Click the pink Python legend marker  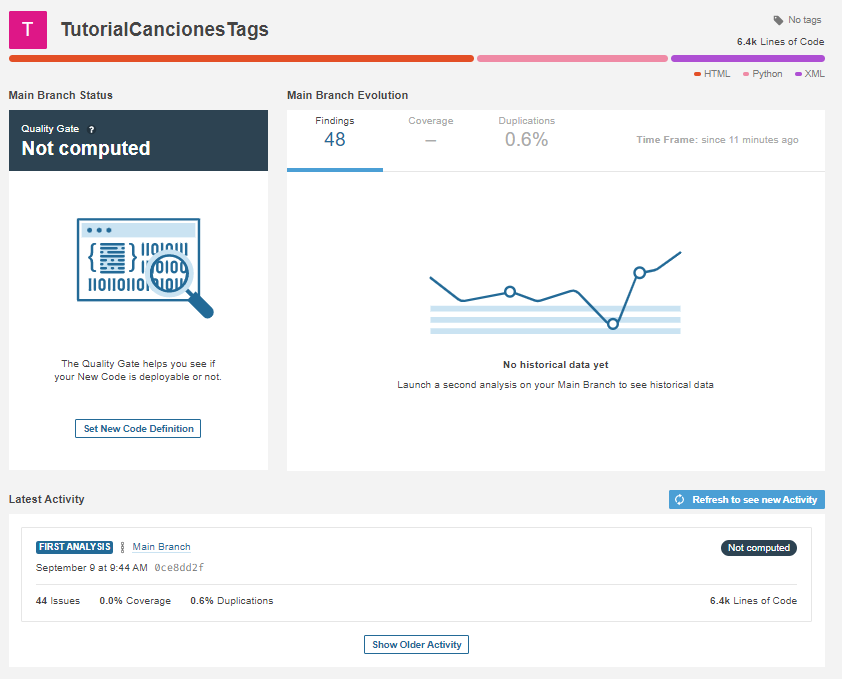(746, 73)
